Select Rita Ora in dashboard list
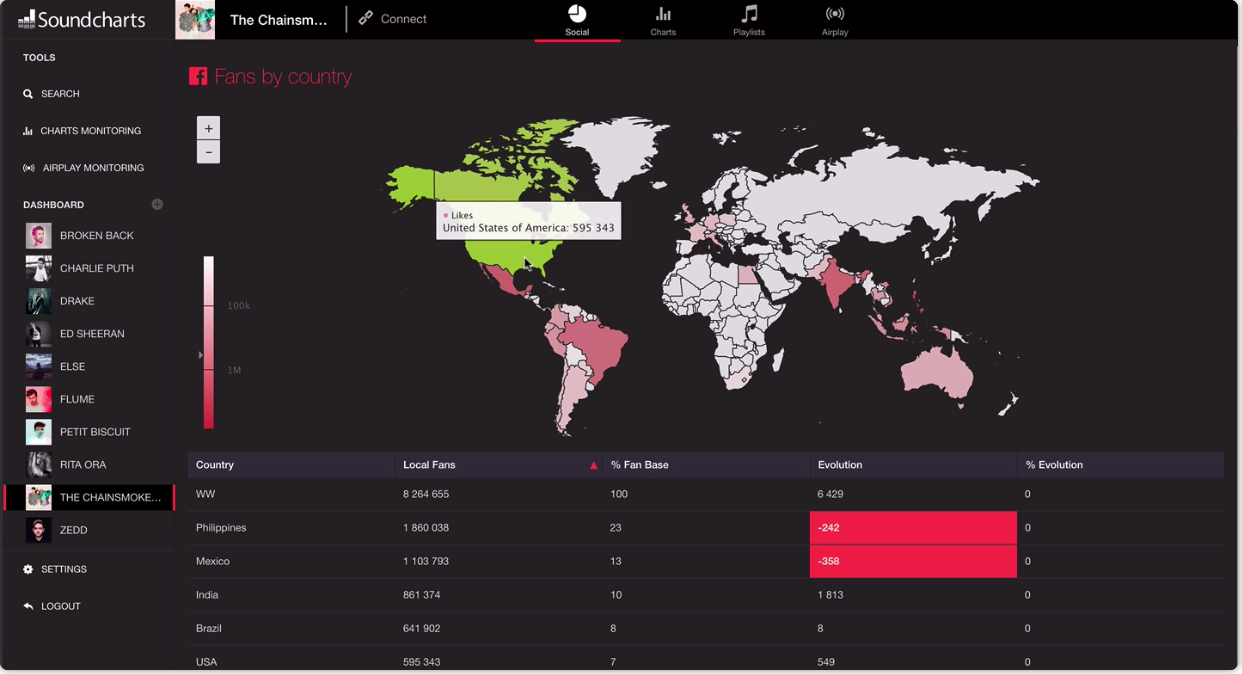 pos(88,465)
